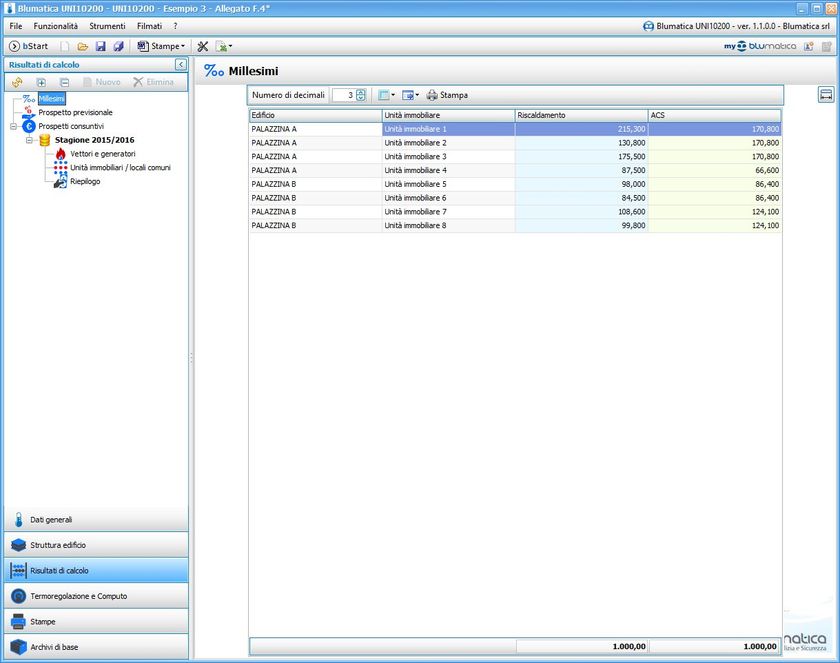The image size is (840, 663).
Task: Increase the Numero di decimali stepper value
Action: pyautogui.click(x=361, y=92)
